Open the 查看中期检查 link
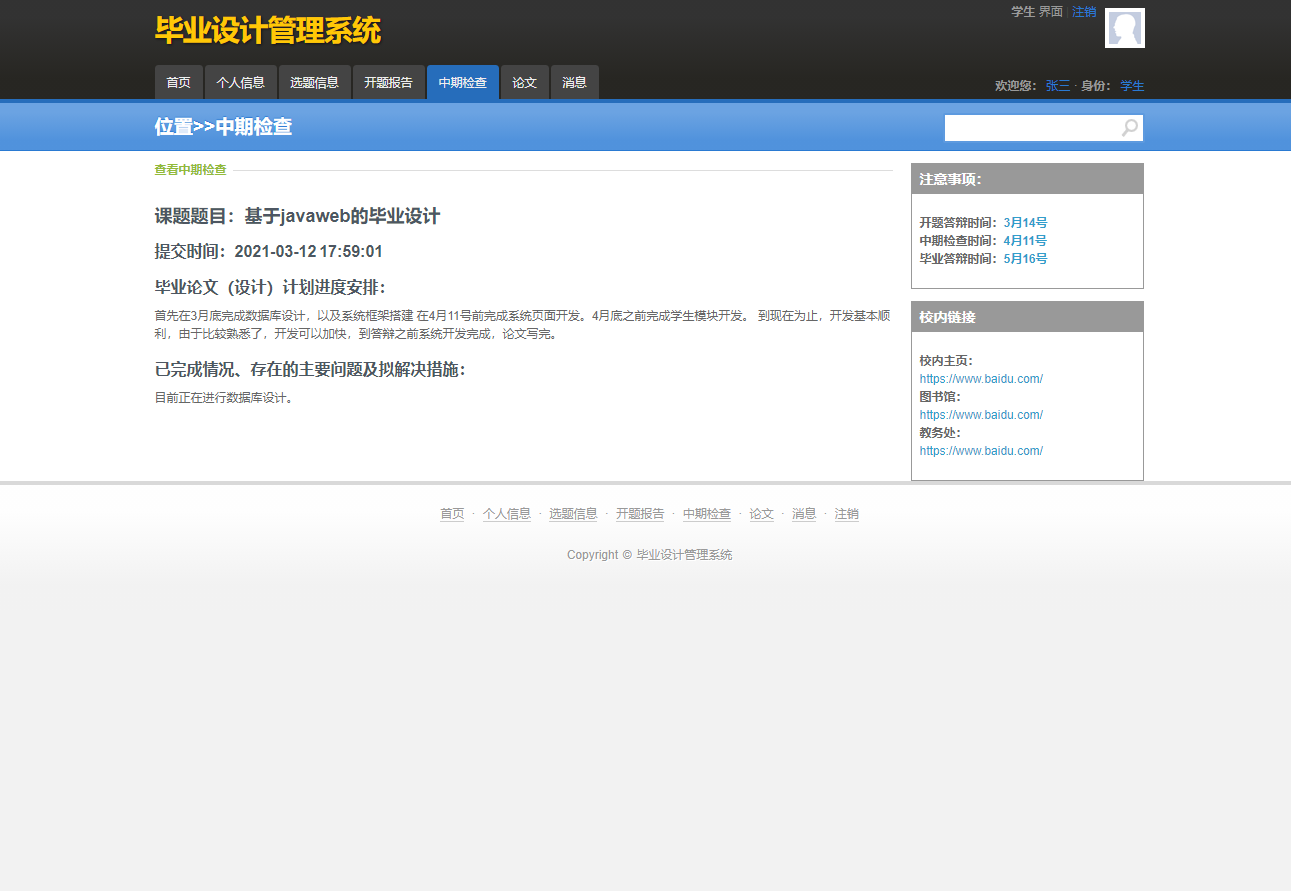The image size is (1291, 891). coord(189,170)
